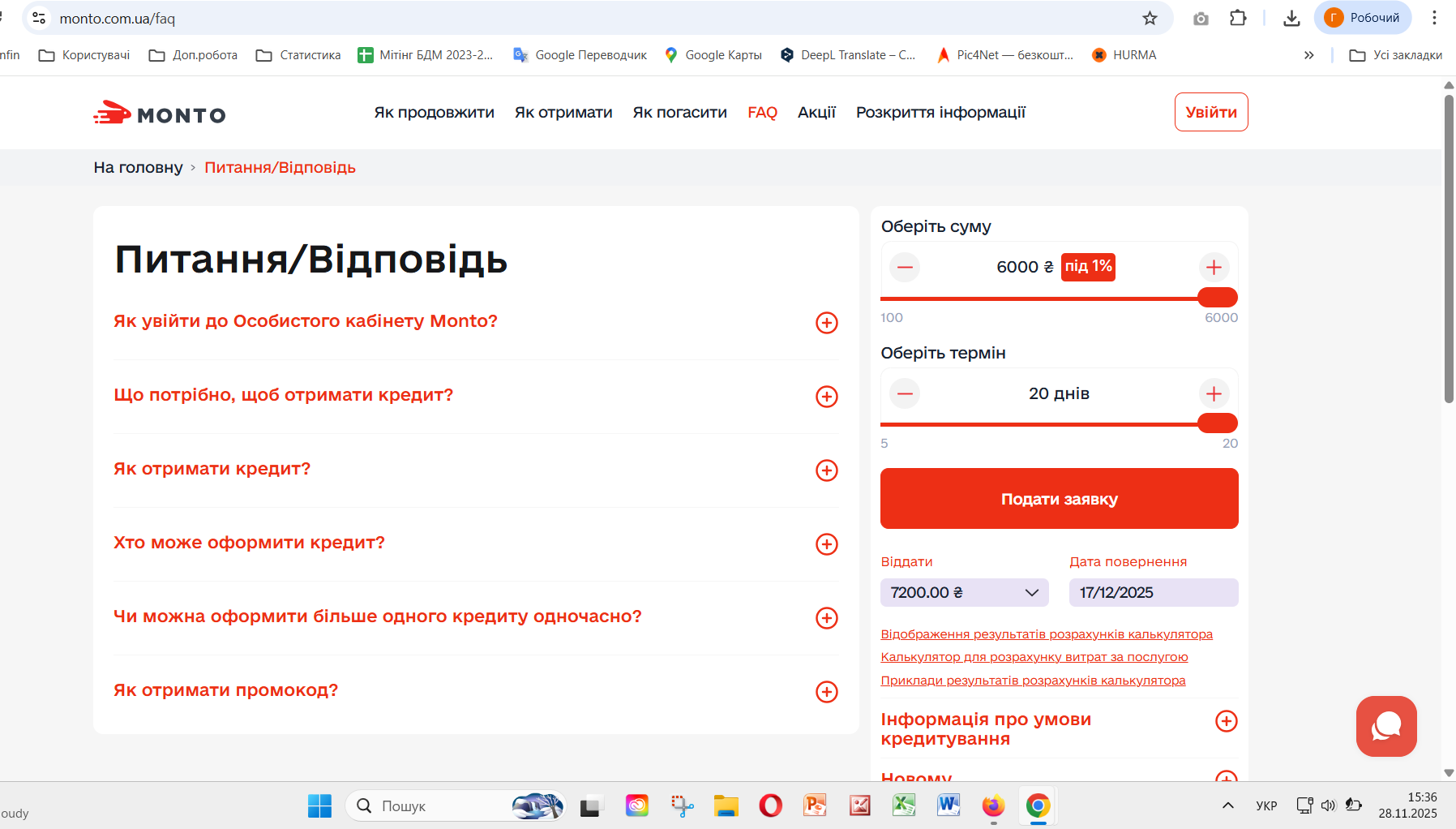The image size is (1456, 829).
Task: Open the HURMA bookmark
Action: [1124, 55]
